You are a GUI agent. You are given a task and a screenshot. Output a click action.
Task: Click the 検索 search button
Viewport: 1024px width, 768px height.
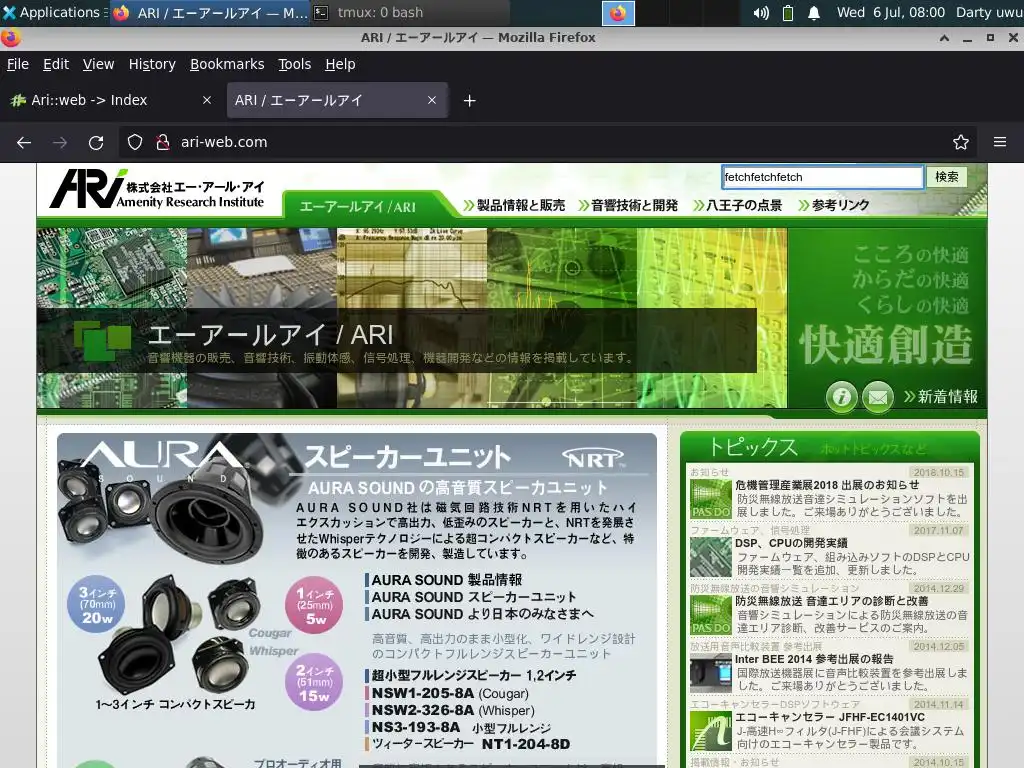946,177
